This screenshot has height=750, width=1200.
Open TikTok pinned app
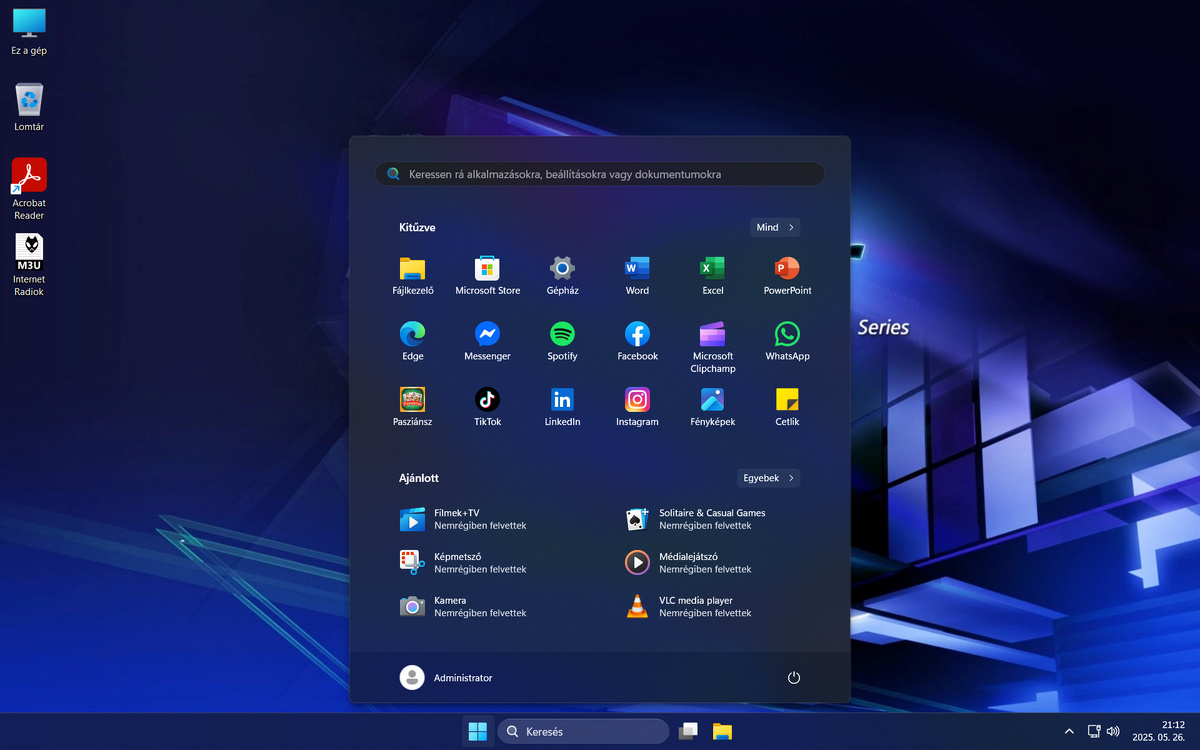(x=488, y=408)
